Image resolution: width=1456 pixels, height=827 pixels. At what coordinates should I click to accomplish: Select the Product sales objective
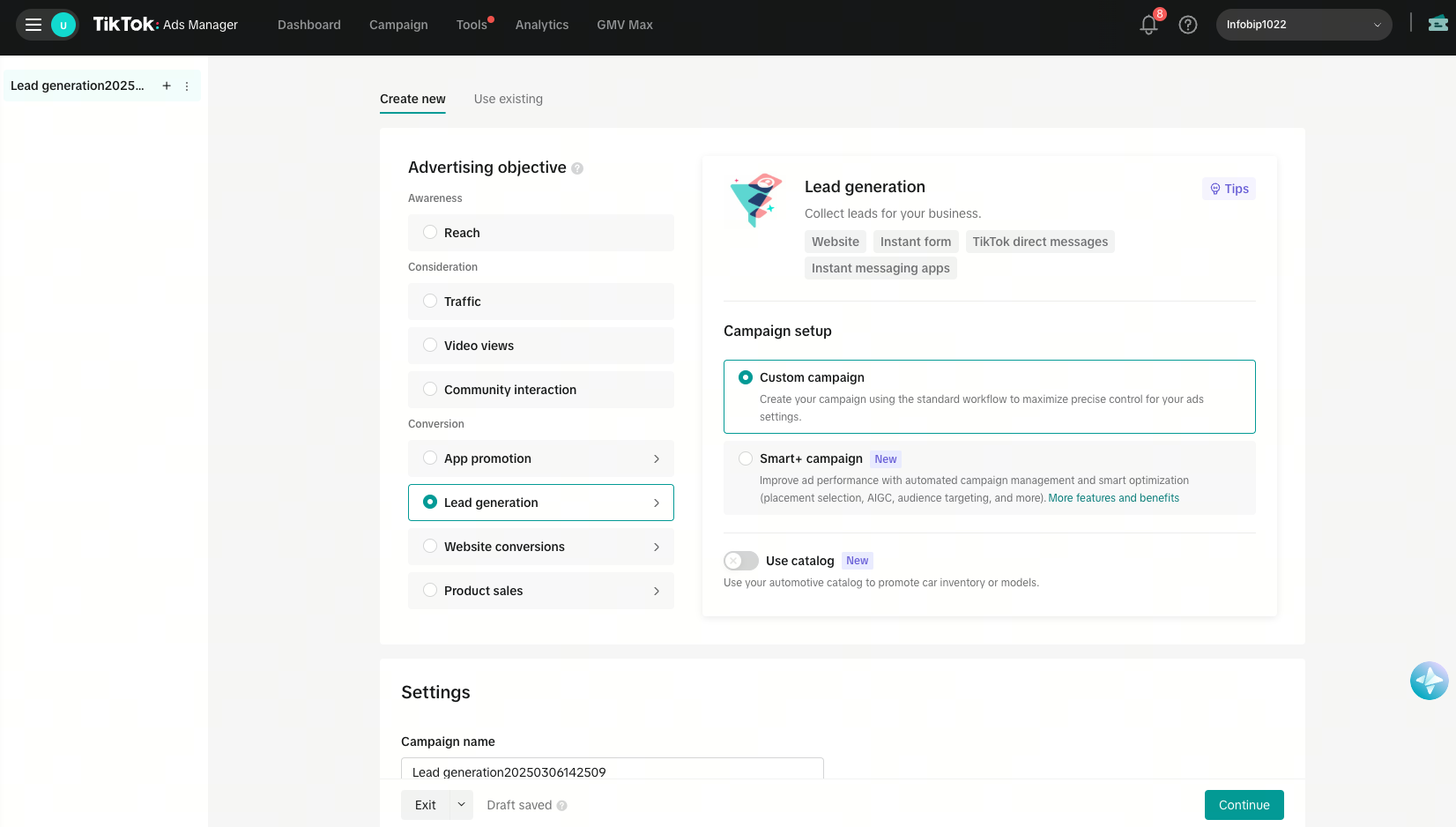[x=541, y=591]
